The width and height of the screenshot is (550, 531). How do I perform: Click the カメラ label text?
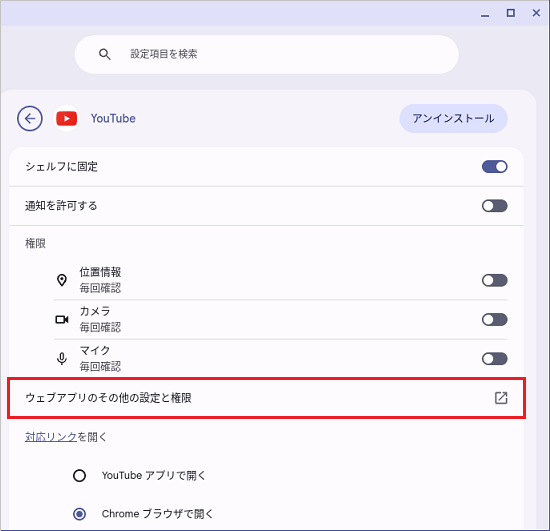point(95,311)
